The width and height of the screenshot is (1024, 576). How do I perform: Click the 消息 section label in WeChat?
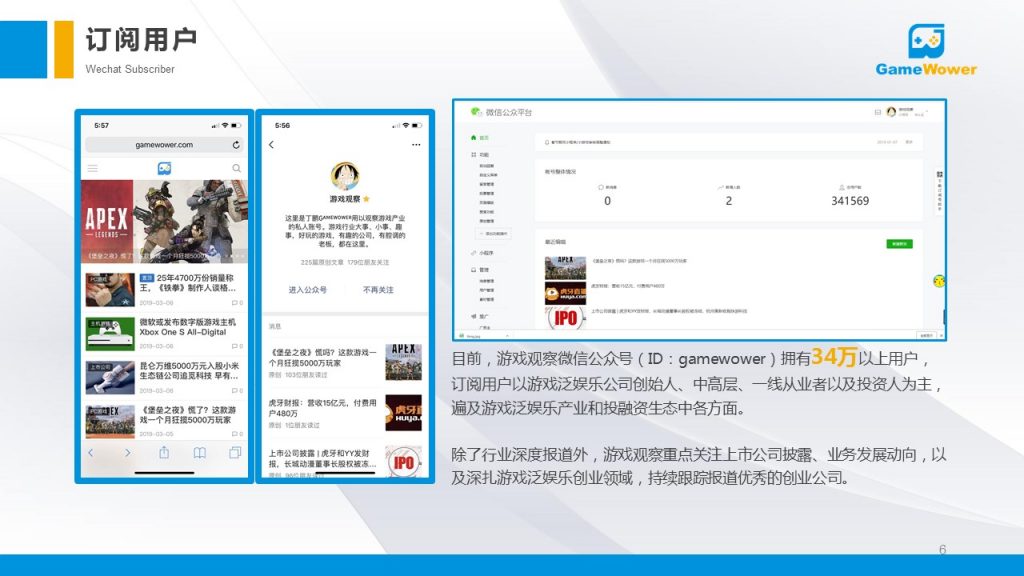275,326
